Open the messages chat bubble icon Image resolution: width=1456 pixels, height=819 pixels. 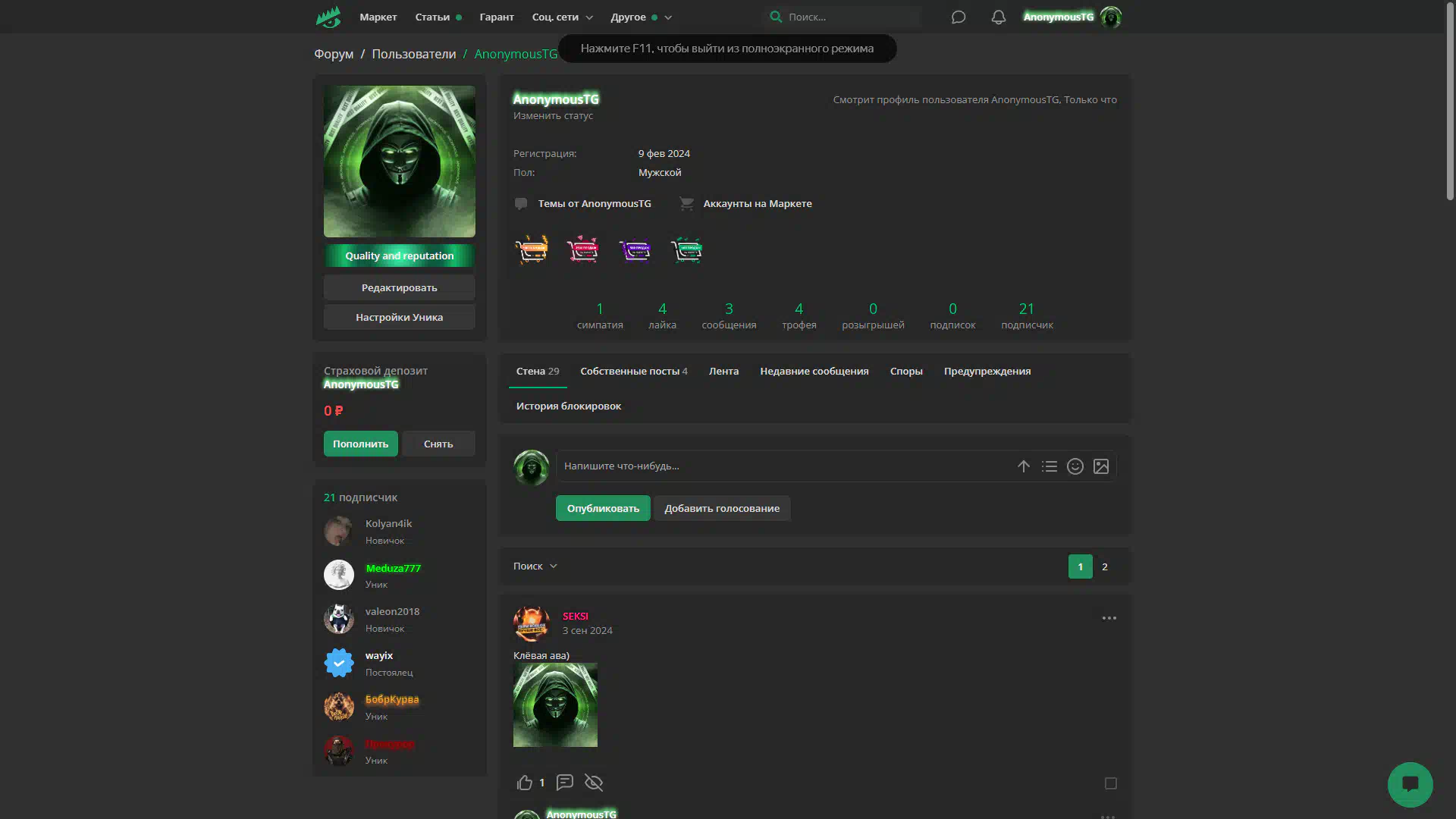pos(959,17)
